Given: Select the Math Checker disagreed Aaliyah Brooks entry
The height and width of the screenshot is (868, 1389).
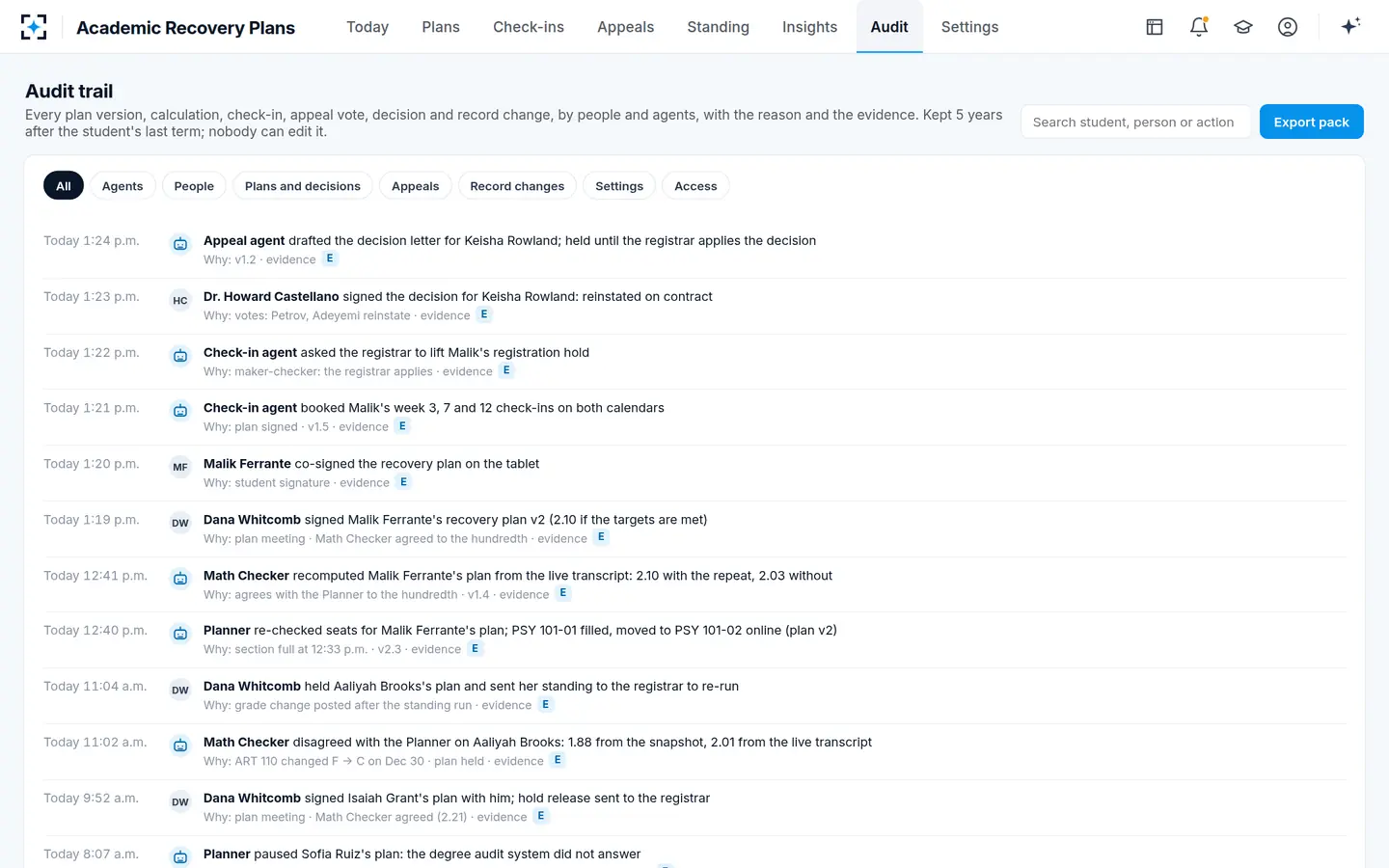Looking at the screenshot, I should pos(694,751).
